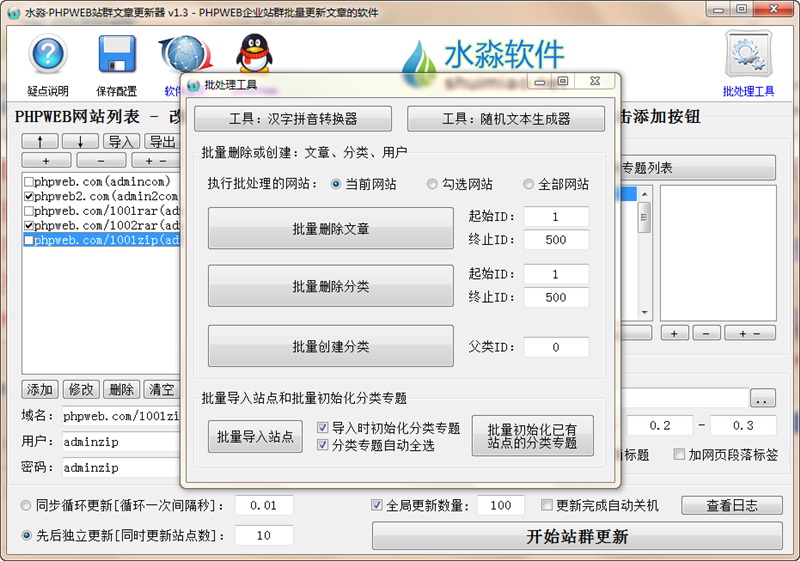Click the 保存配置 floppy disk icon
800x561 pixels.
click(117, 54)
